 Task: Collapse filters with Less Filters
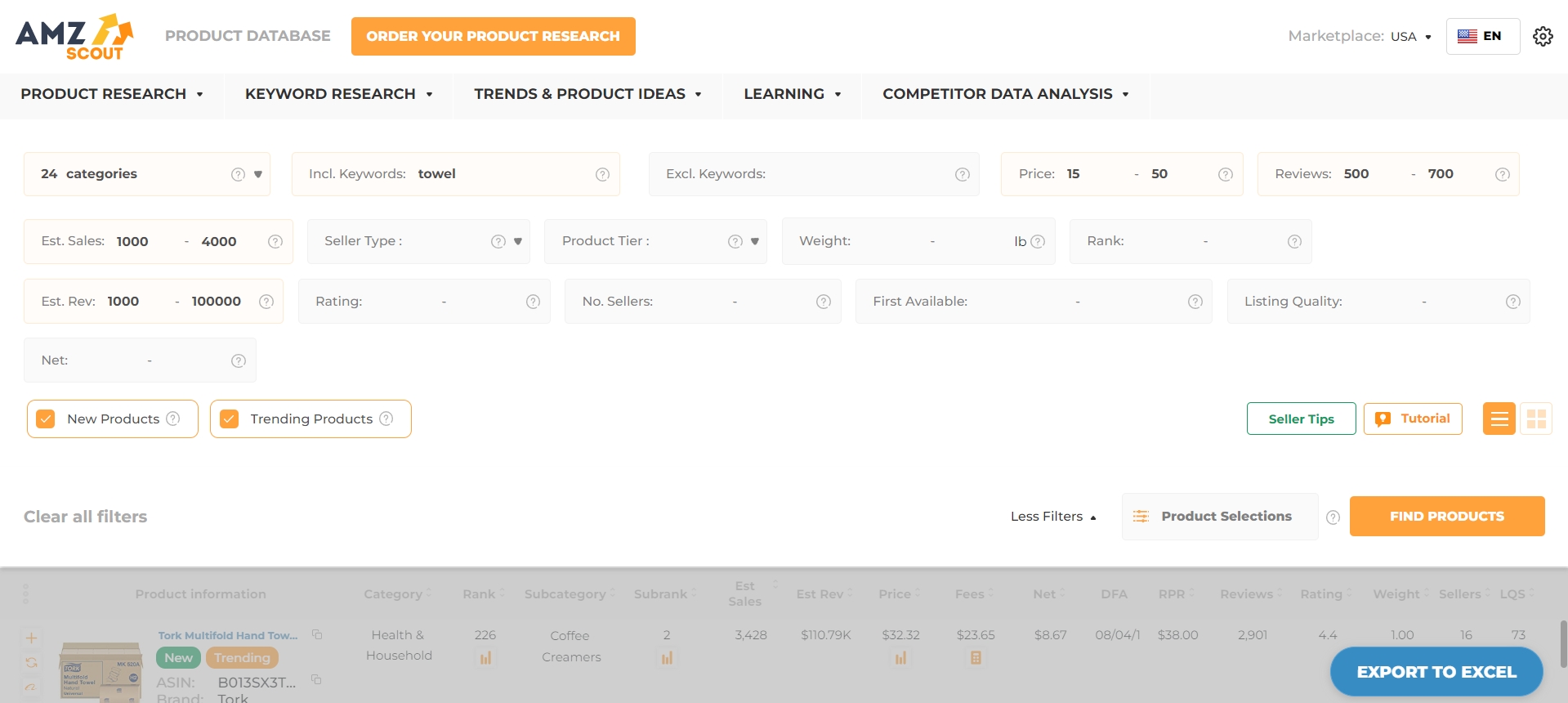[x=1053, y=517]
